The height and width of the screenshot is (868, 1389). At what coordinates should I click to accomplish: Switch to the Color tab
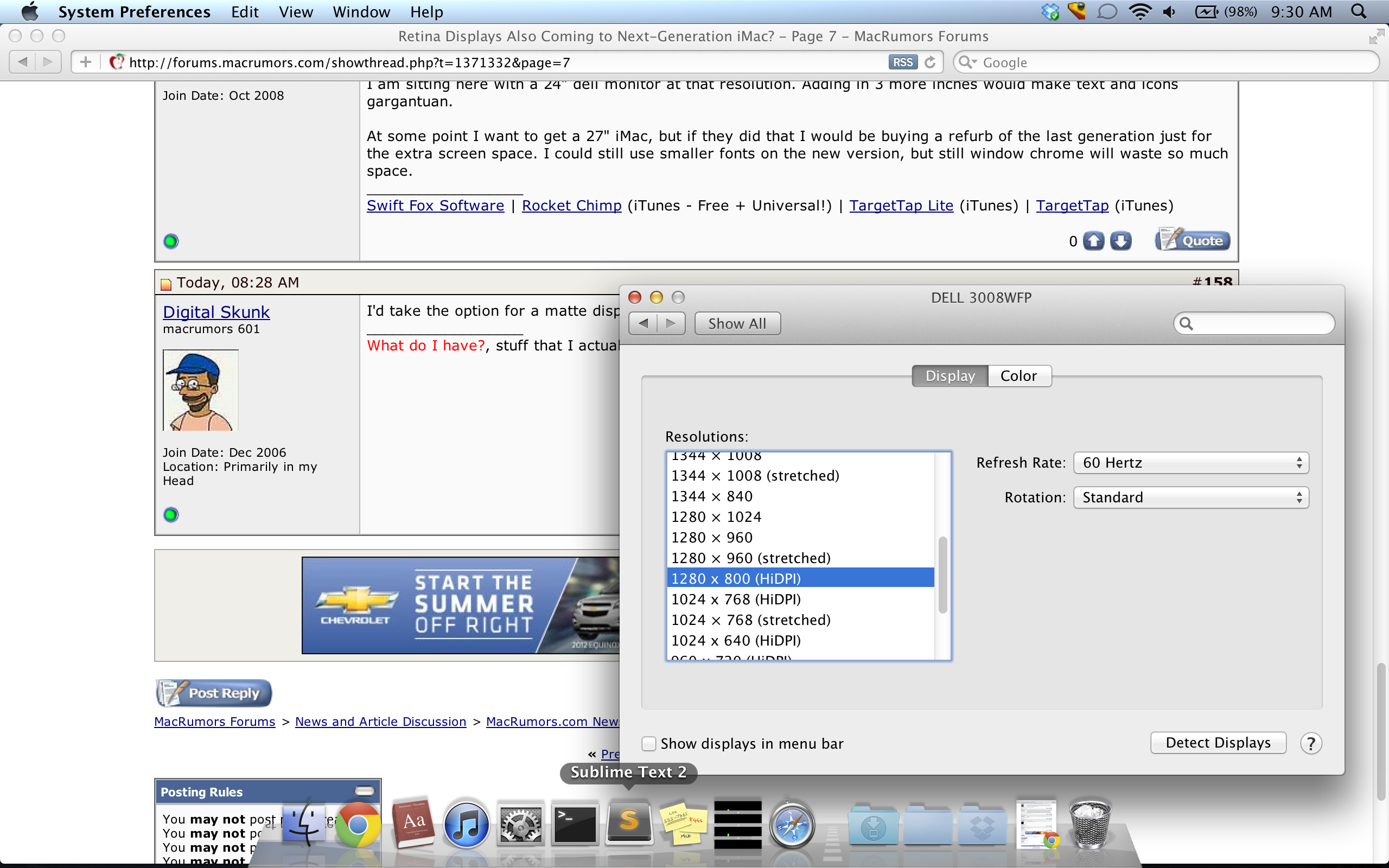(1018, 376)
